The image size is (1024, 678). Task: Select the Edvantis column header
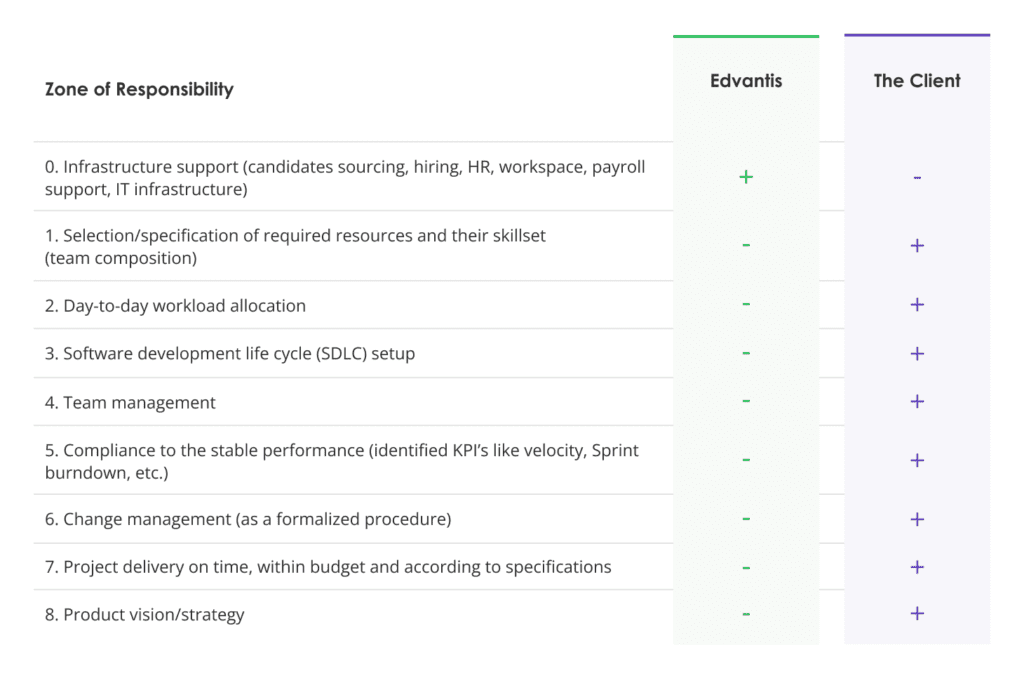(x=746, y=81)
